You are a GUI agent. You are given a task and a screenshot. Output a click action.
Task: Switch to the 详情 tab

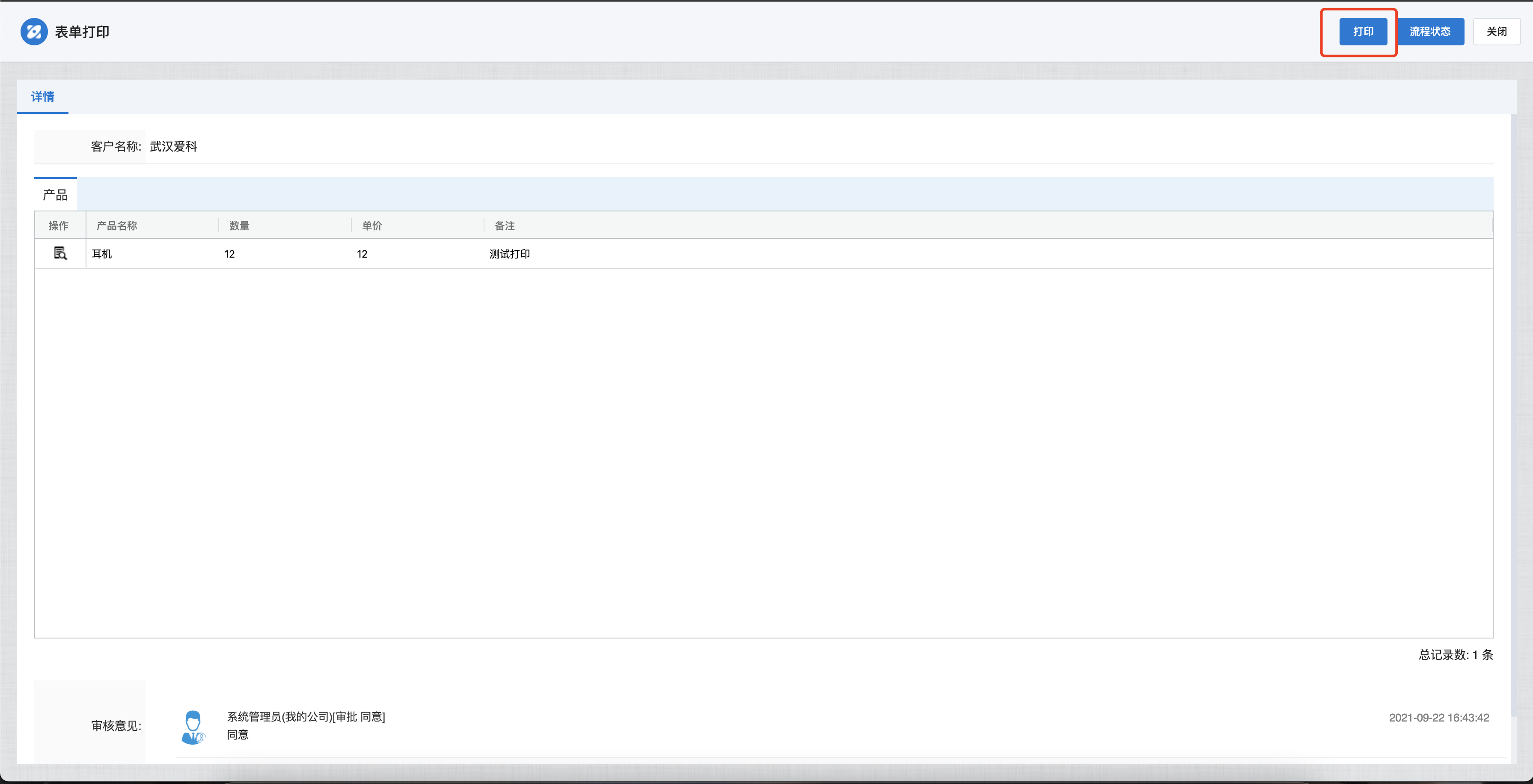(42, 96)
